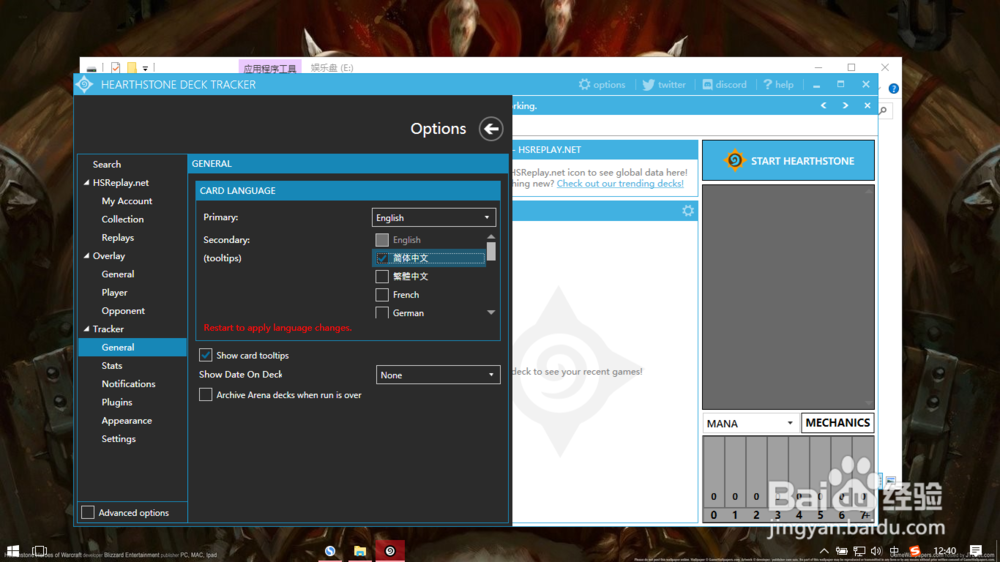Open My Account options page
Image resolution: width=1000 pixels, height=562 pixels.
(127, 201)
